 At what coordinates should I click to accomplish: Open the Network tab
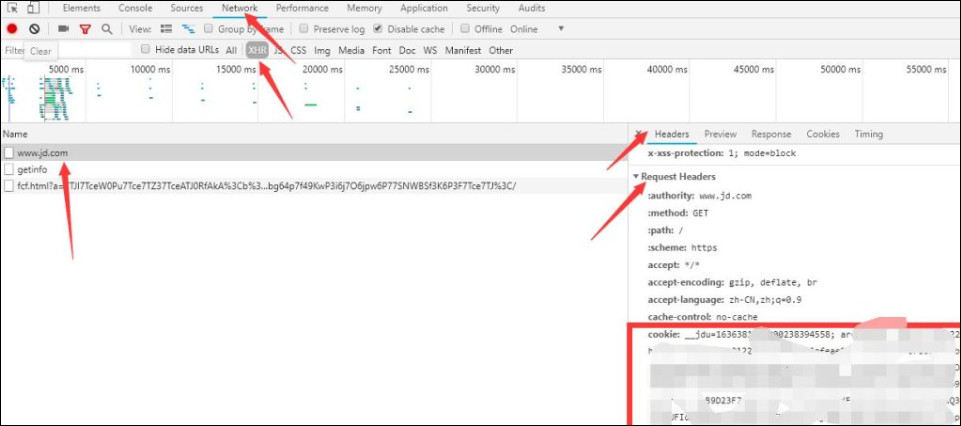(240, 9)
